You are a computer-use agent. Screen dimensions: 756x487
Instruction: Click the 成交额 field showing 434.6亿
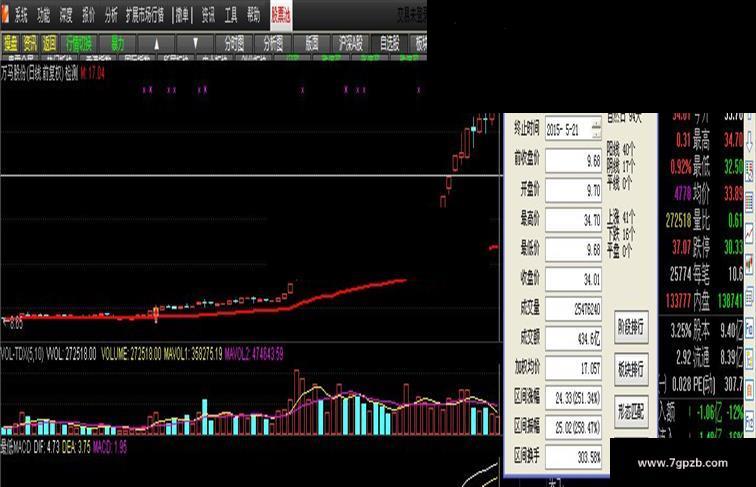pyautogui.click(x=573, y=338)
